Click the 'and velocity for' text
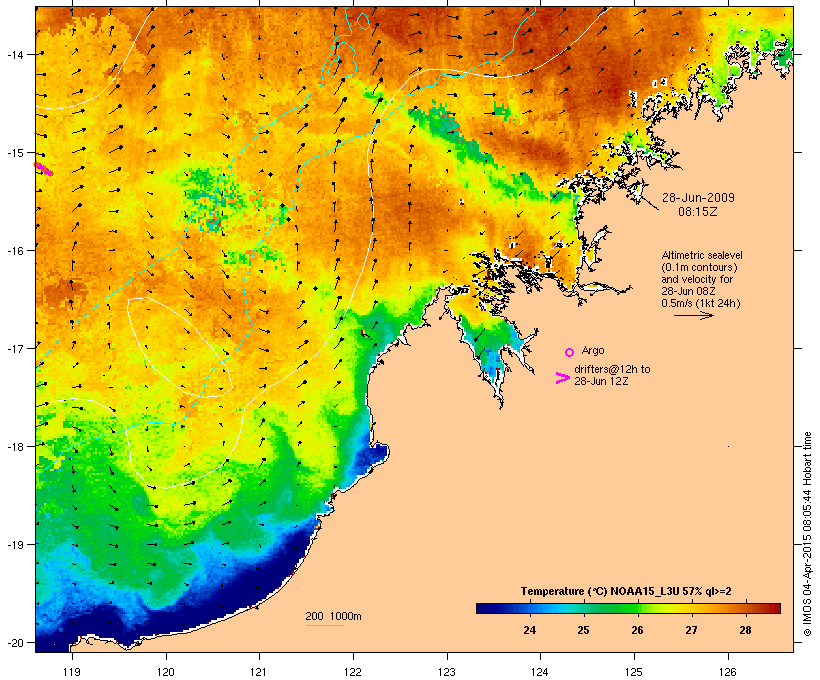Viewport: 820px width, 680px height. [x=697, y=279]
